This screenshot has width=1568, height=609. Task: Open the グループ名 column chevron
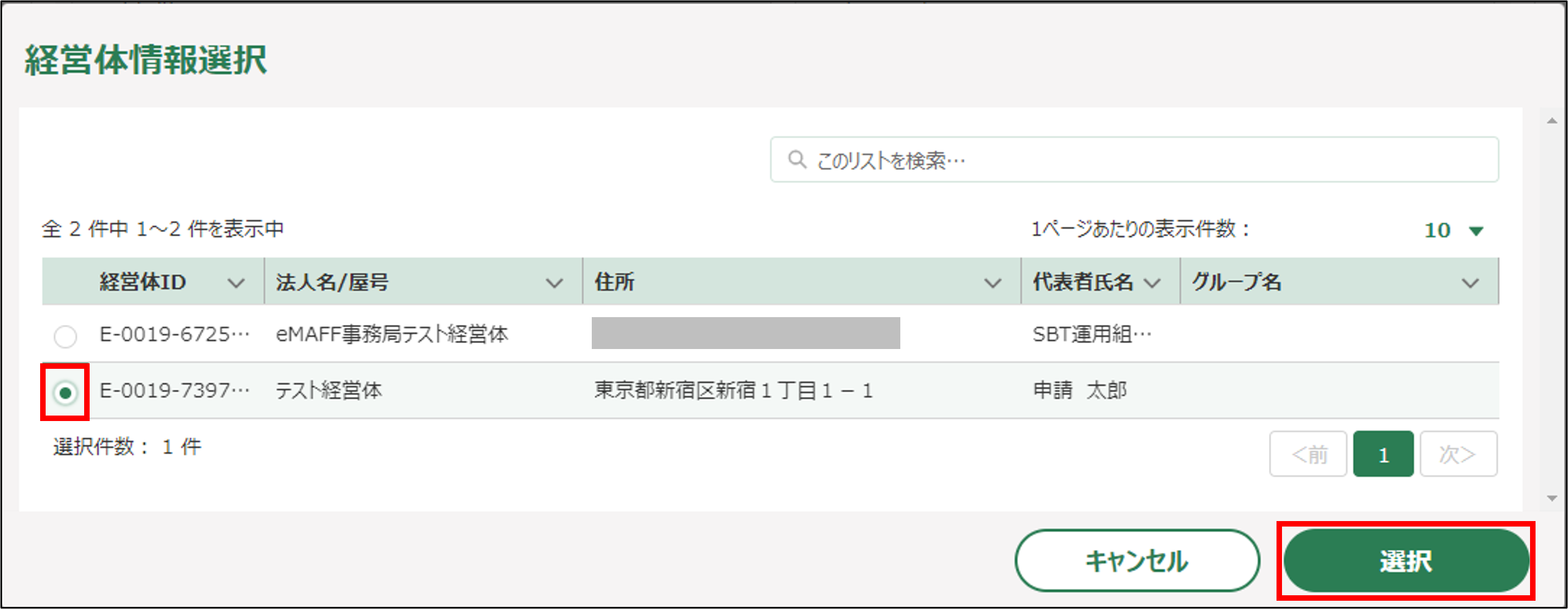pos(1471,283)
